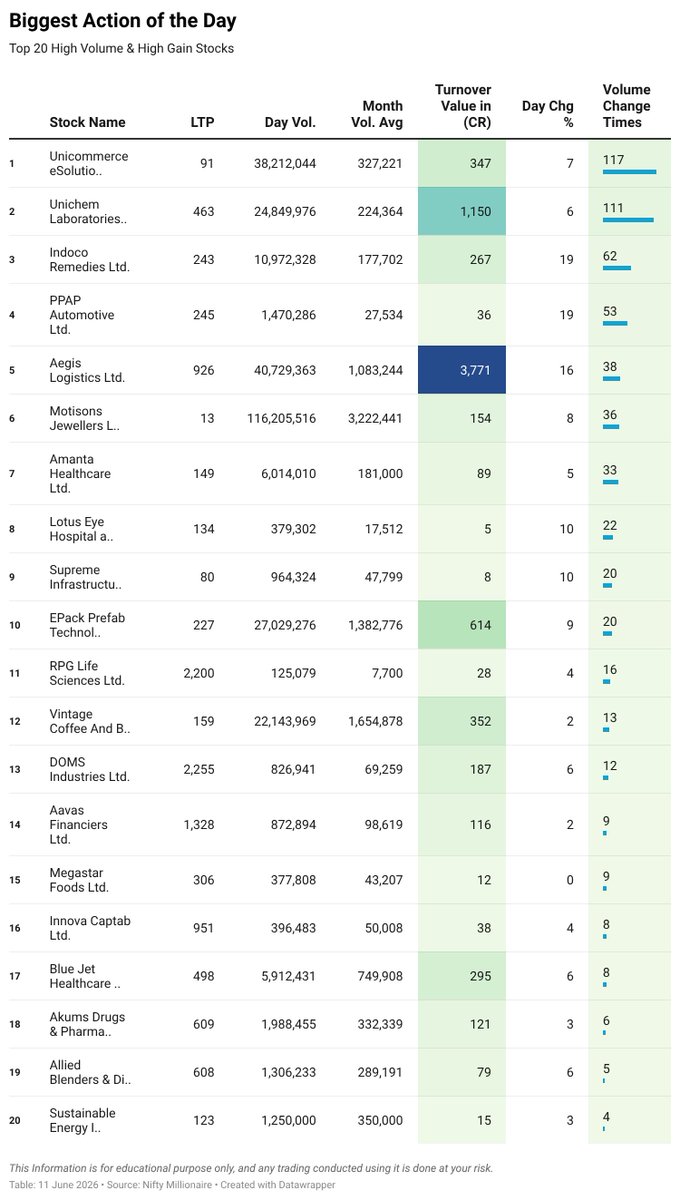Click the volume bar under 53
Screen dimensions: 680x1200
615,324
